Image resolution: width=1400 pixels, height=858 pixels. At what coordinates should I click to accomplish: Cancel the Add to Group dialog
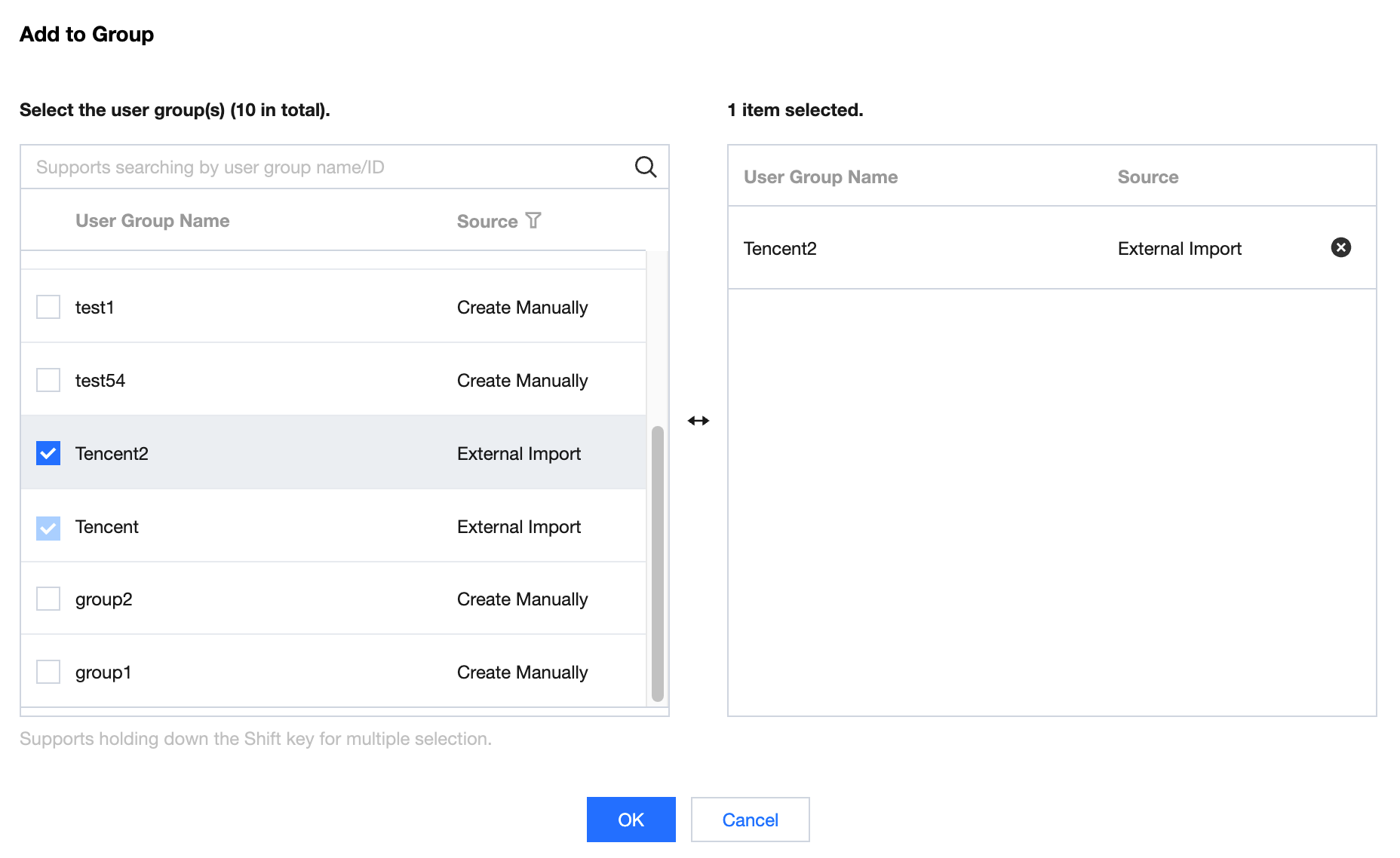click(750, 820)
